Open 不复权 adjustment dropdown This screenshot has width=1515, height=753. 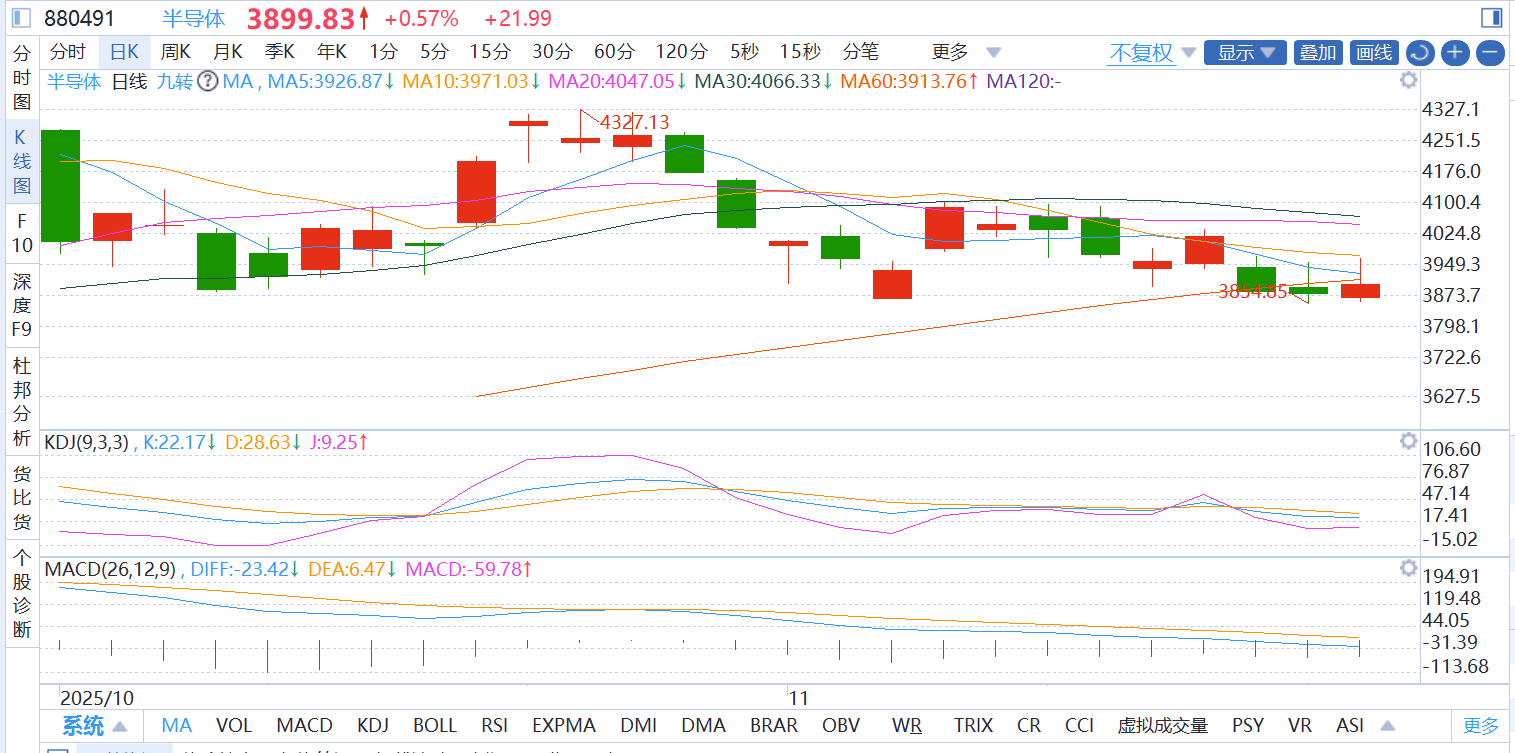pos(1151,53)
